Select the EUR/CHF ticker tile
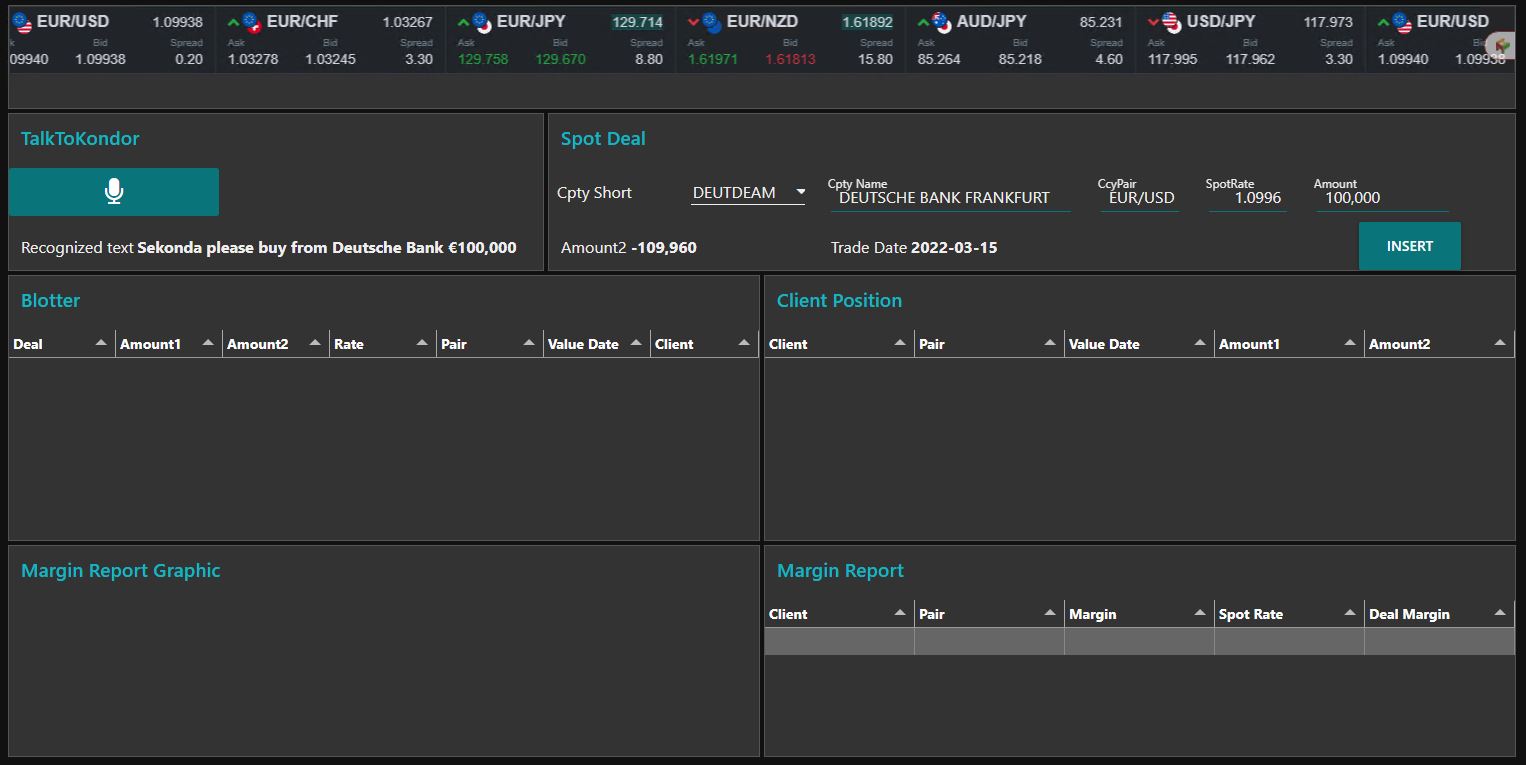Screen dimensions: 1526x765 coord(330,40)
